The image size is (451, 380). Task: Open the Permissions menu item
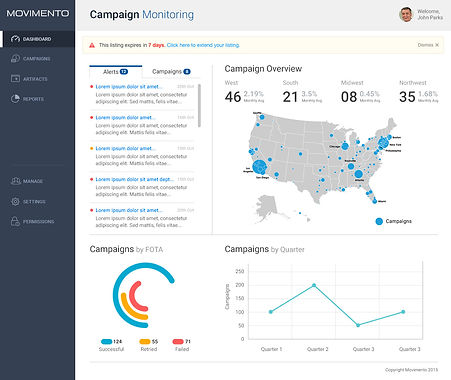37,221
